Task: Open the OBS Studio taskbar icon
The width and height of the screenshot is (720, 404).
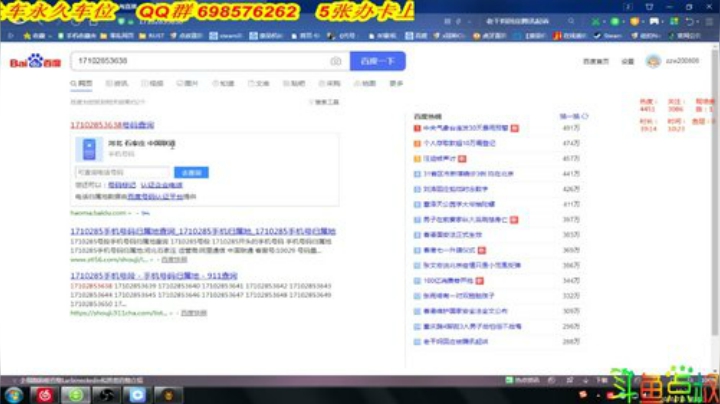Action: [107, 395]
